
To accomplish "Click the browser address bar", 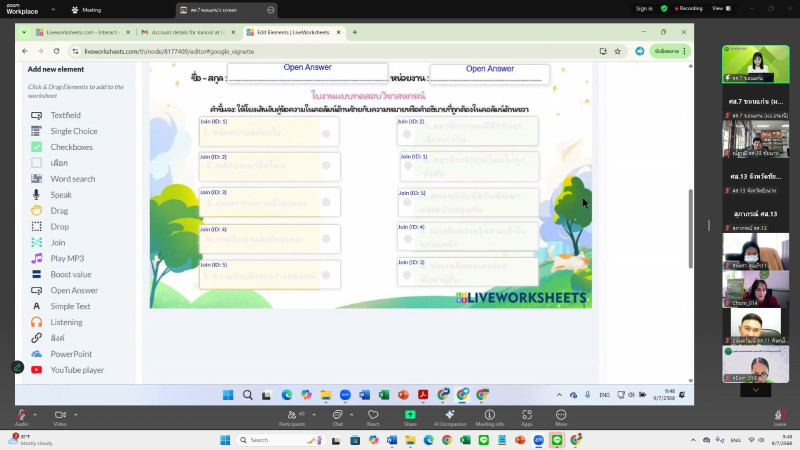I will pos(337,51).
